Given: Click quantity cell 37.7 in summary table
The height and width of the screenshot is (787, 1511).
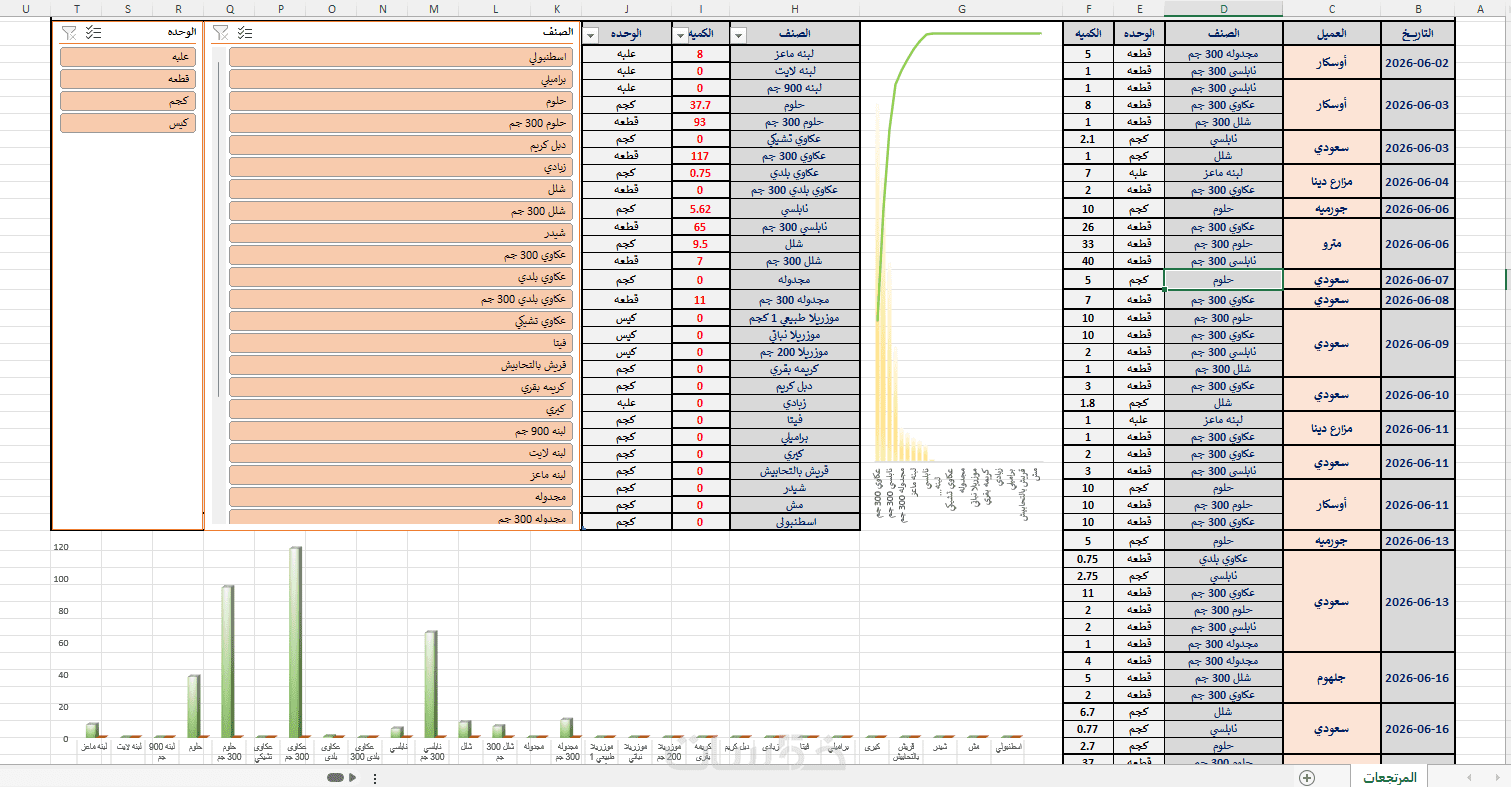Looking at the screenshot, I should pos(700,105).
